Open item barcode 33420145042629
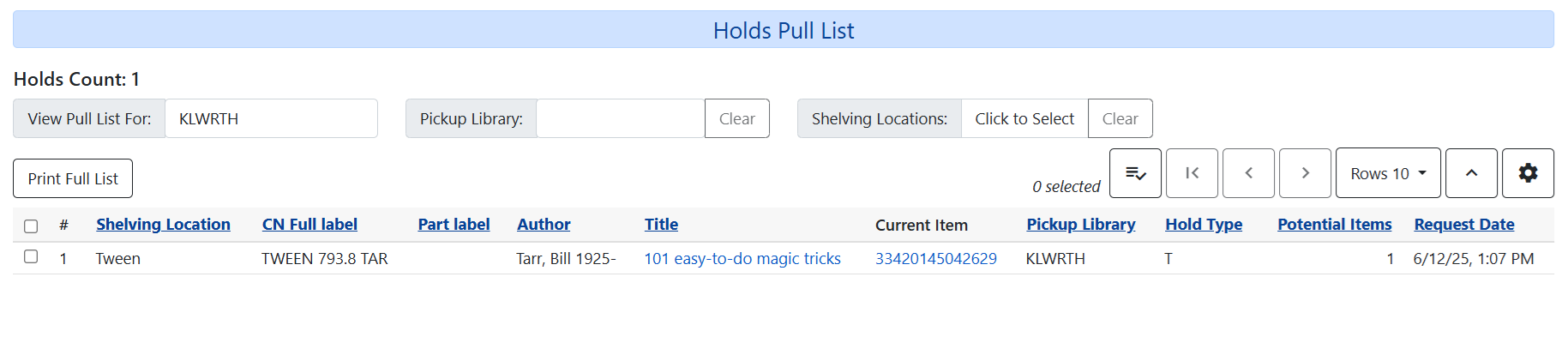The height and width of the screenshot is (343, 1568). click(x=935, y=258)
